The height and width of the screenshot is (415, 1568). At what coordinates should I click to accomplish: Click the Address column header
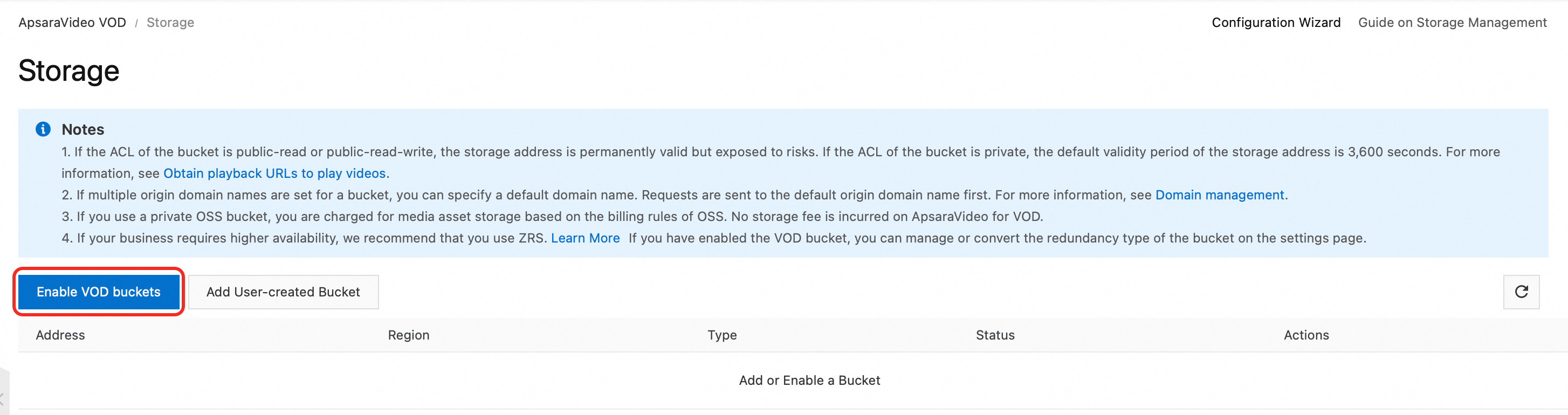[60, 335]
